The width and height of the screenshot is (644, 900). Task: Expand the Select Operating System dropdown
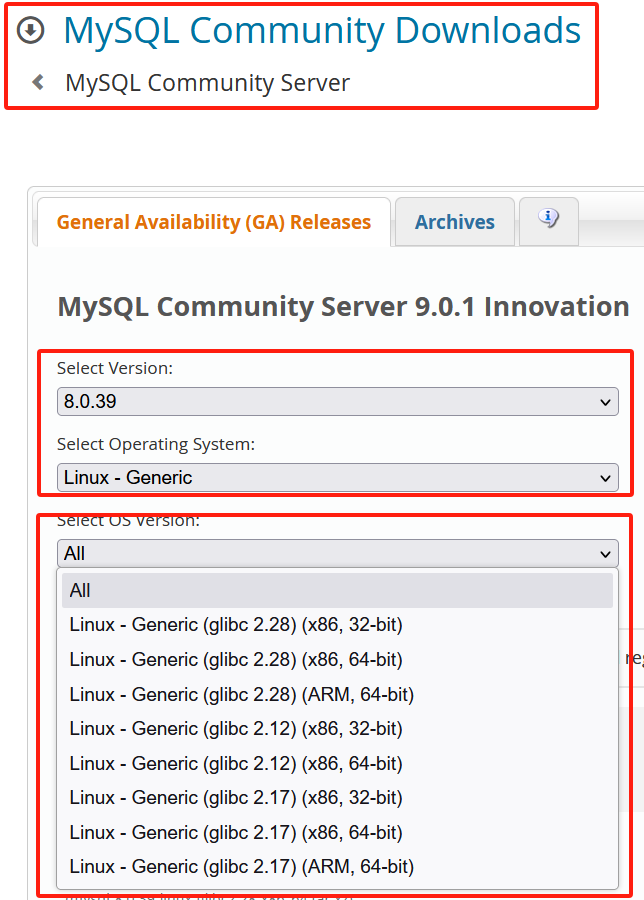(337, 478)
